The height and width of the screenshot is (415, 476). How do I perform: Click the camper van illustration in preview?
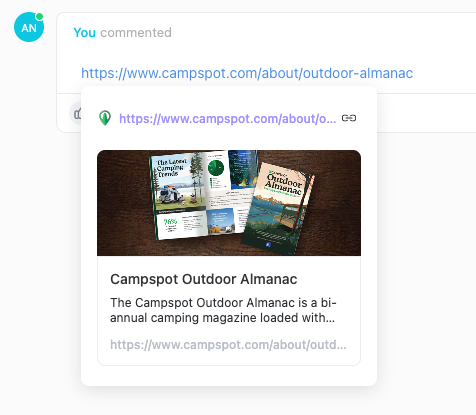click(170, 194)
